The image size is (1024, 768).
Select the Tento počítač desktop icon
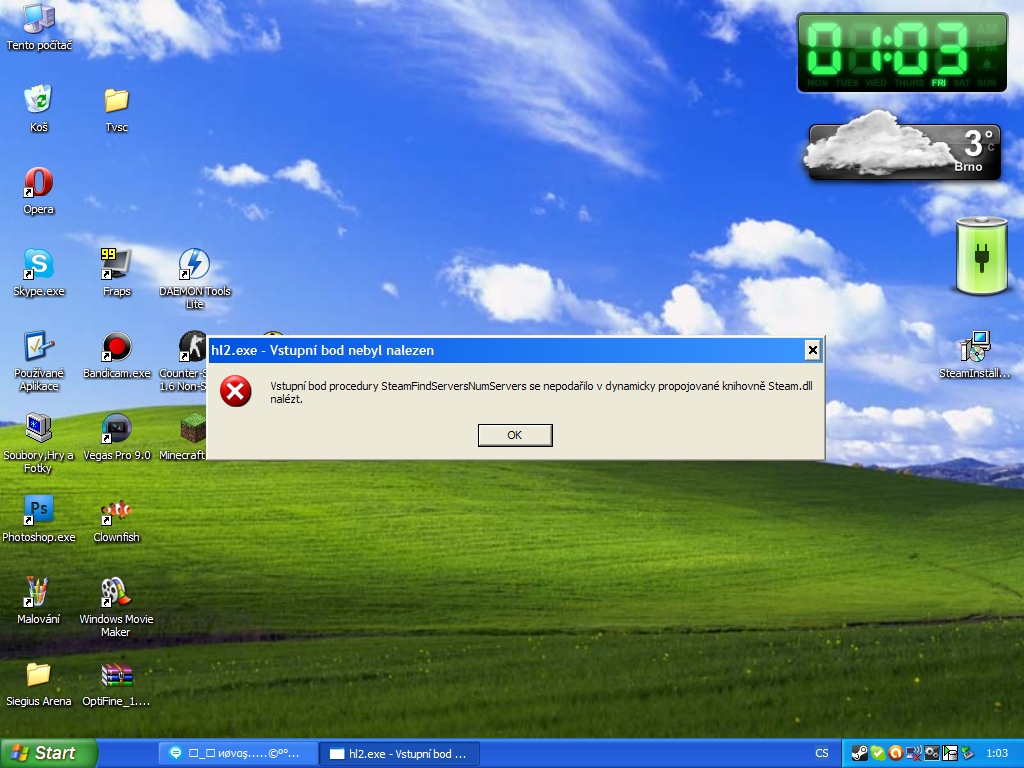[x=39, y=27]
